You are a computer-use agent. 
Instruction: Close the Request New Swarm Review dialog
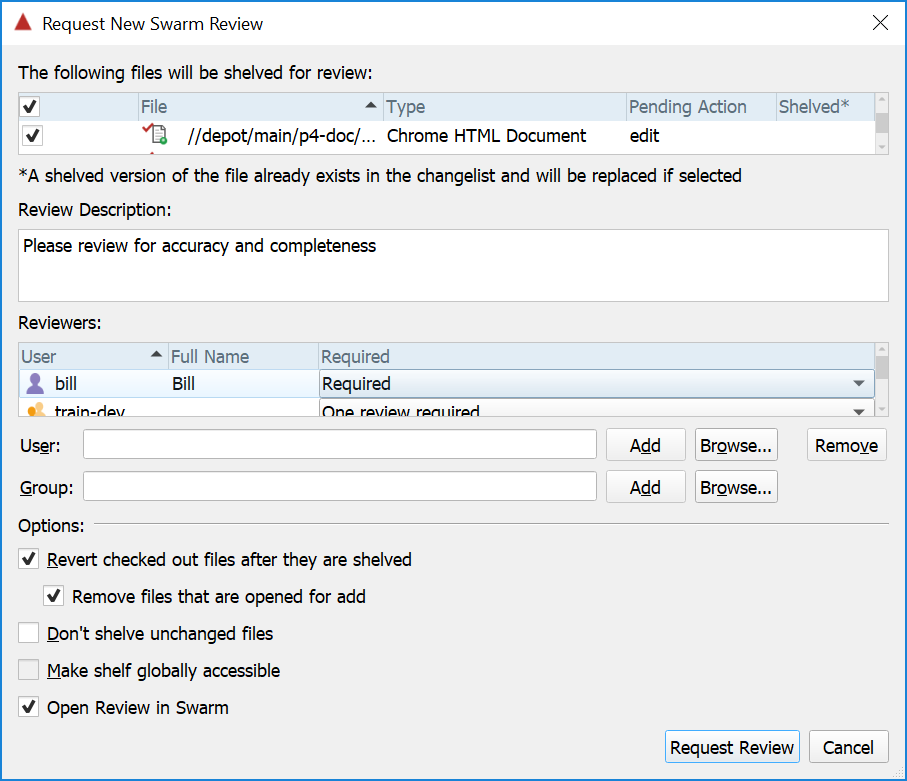tap(880, 23)
